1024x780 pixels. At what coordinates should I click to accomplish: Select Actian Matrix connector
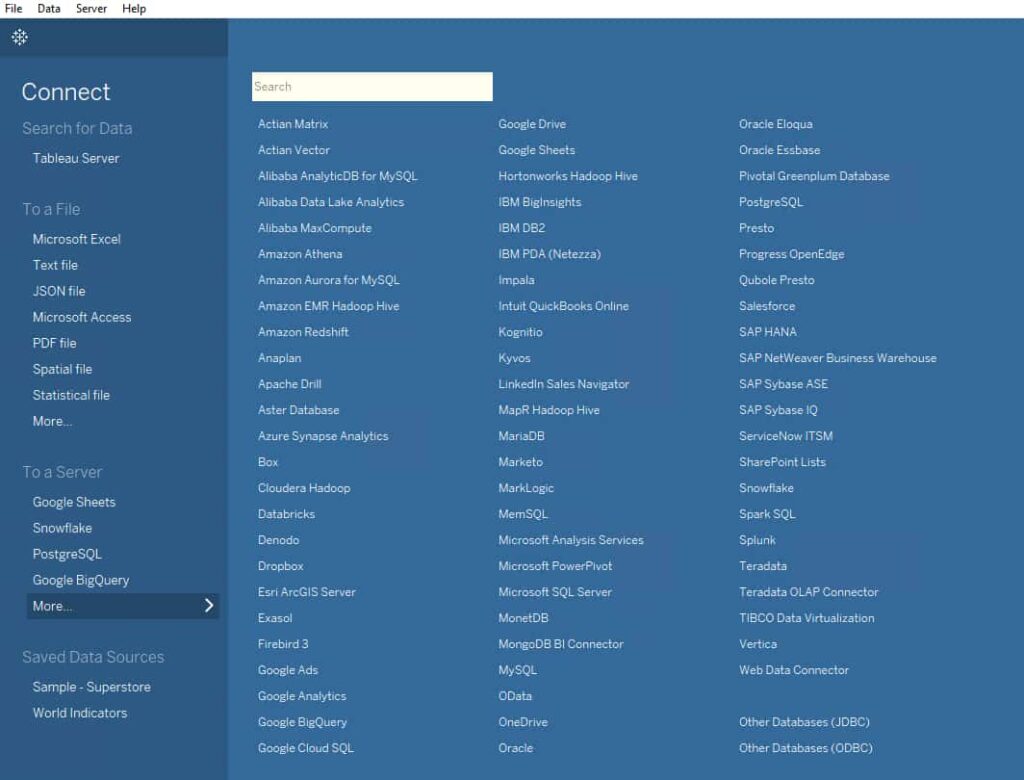pos(293,124)
